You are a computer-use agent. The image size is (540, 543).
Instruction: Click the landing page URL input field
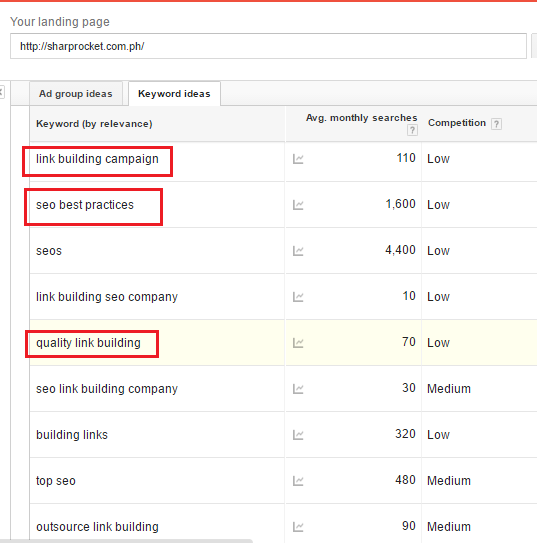(268, 46)
